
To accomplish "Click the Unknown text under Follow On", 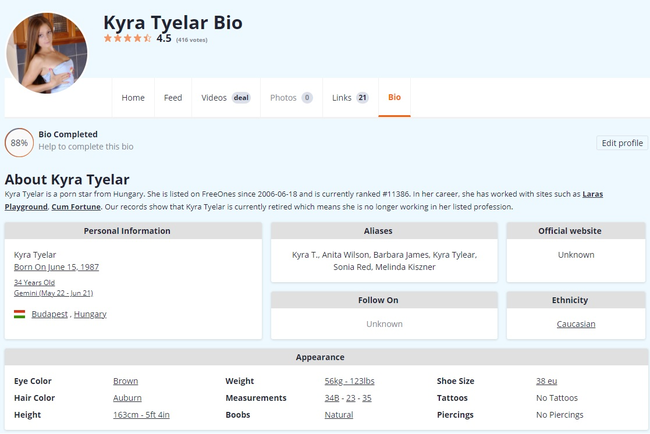I will click(384, 324).
